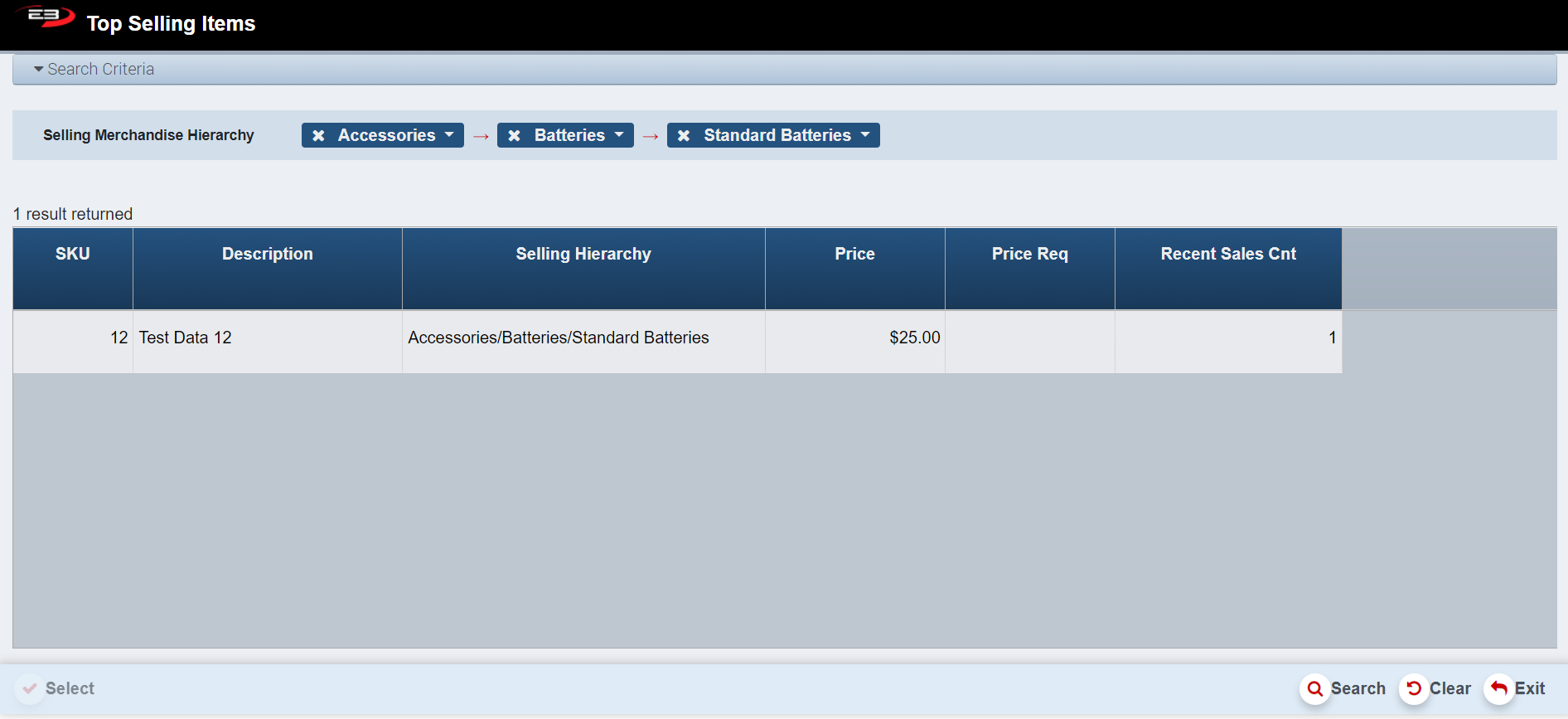Click the Select checkmark icon

(x=30, y=688)
